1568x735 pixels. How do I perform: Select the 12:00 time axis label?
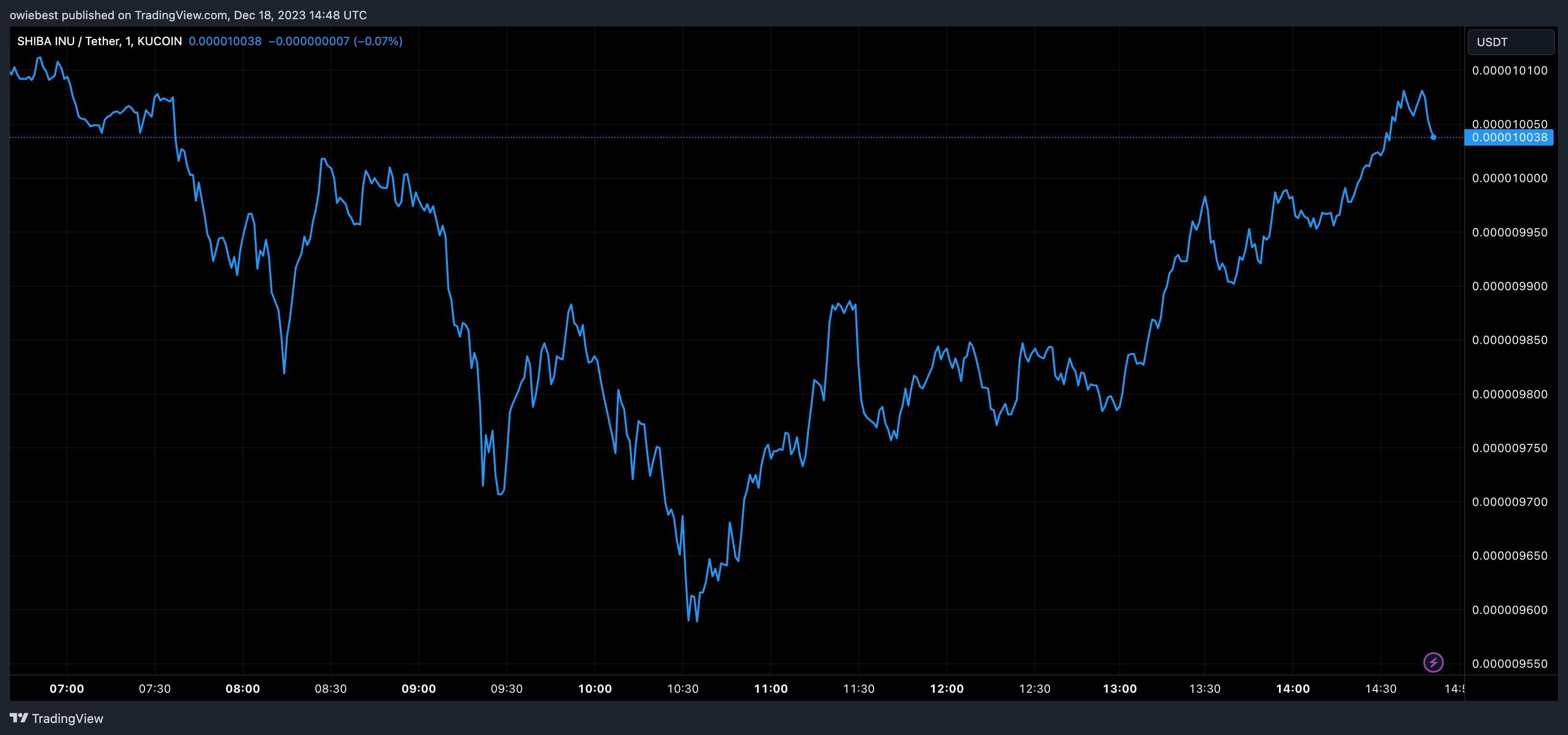click(x=947, y=689)
